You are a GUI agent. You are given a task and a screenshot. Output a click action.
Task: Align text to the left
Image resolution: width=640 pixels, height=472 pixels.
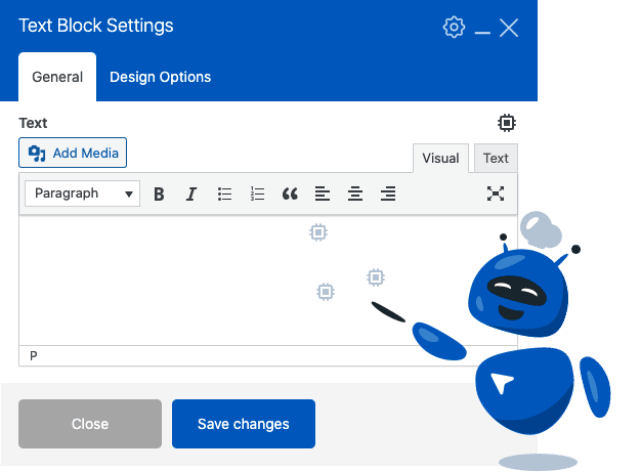click(x=322, y=194)
